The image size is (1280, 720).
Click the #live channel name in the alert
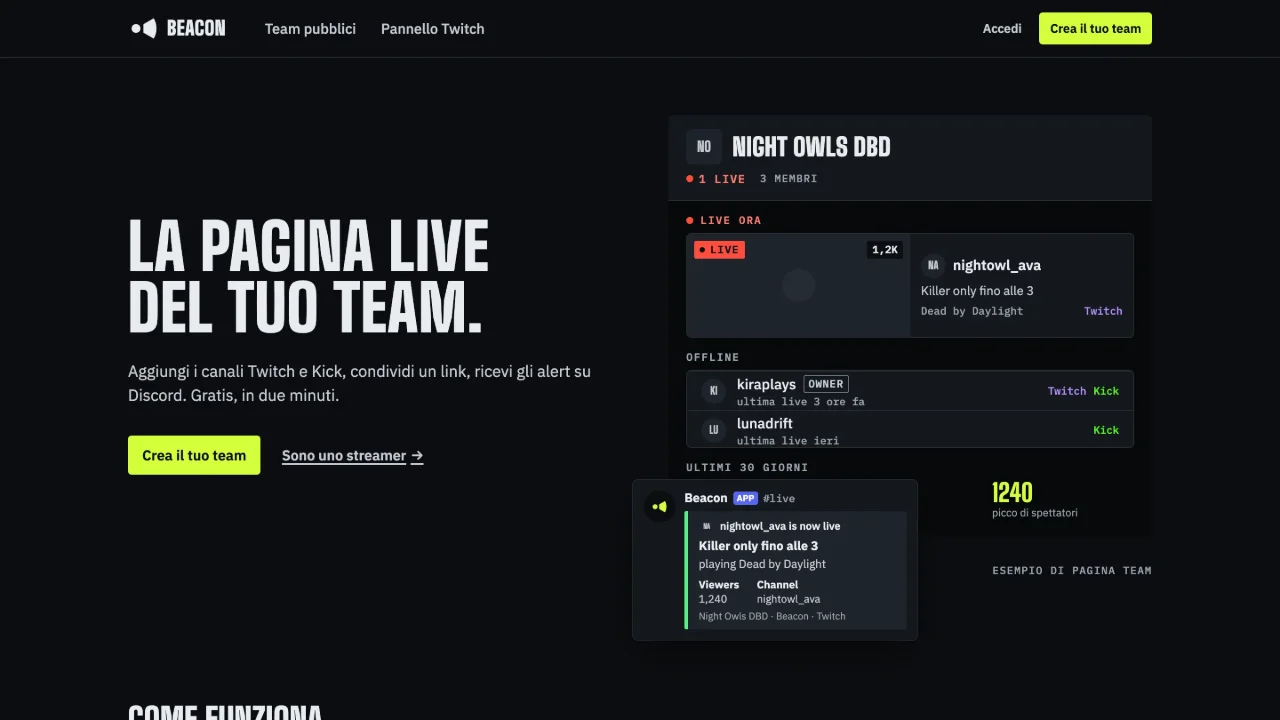[x=779, y=498]
